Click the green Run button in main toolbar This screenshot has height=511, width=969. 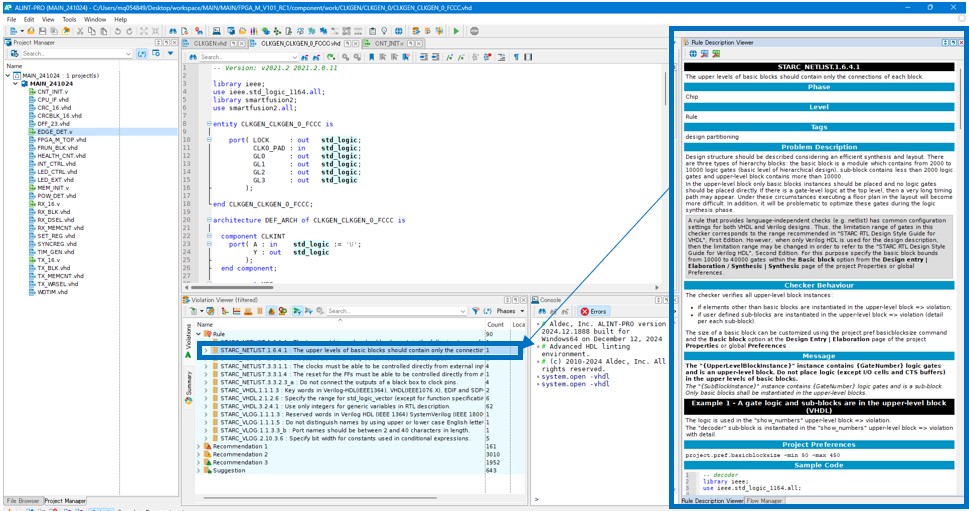(456, 31)
